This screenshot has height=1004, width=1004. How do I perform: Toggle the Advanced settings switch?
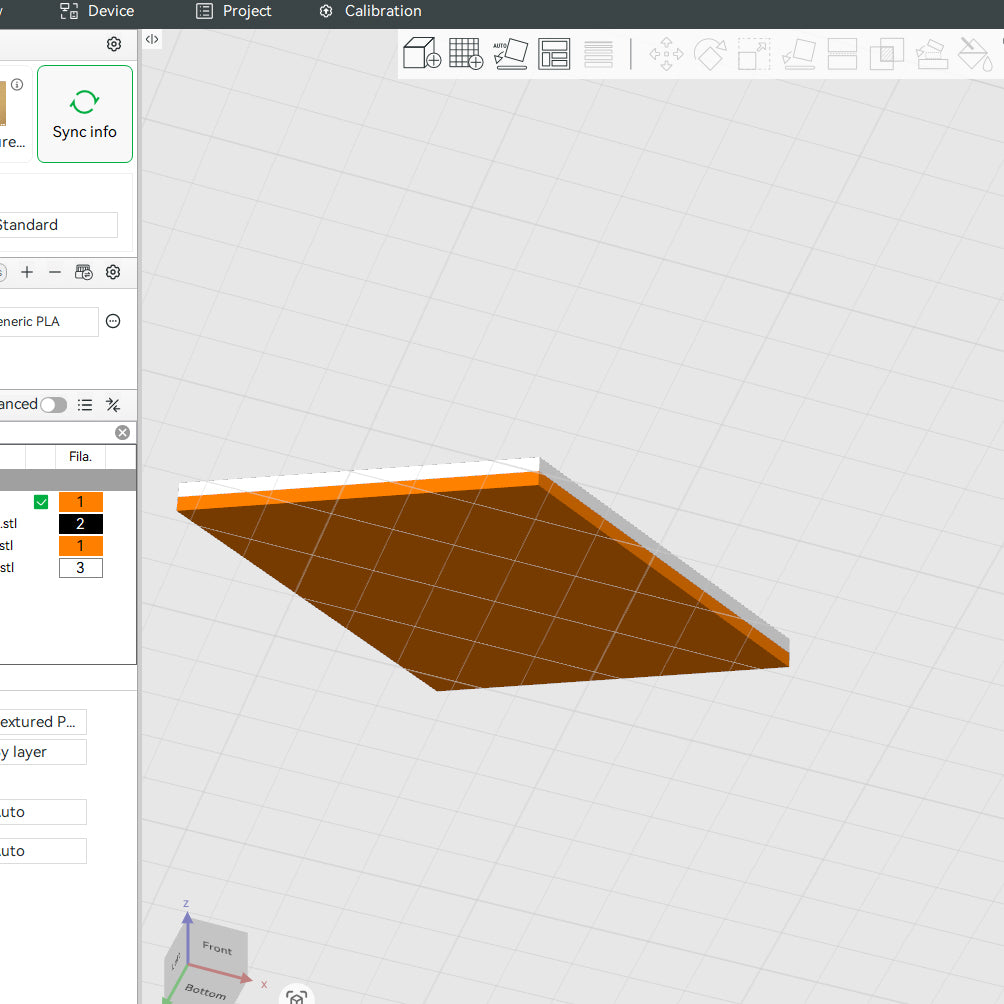[53, 405]
